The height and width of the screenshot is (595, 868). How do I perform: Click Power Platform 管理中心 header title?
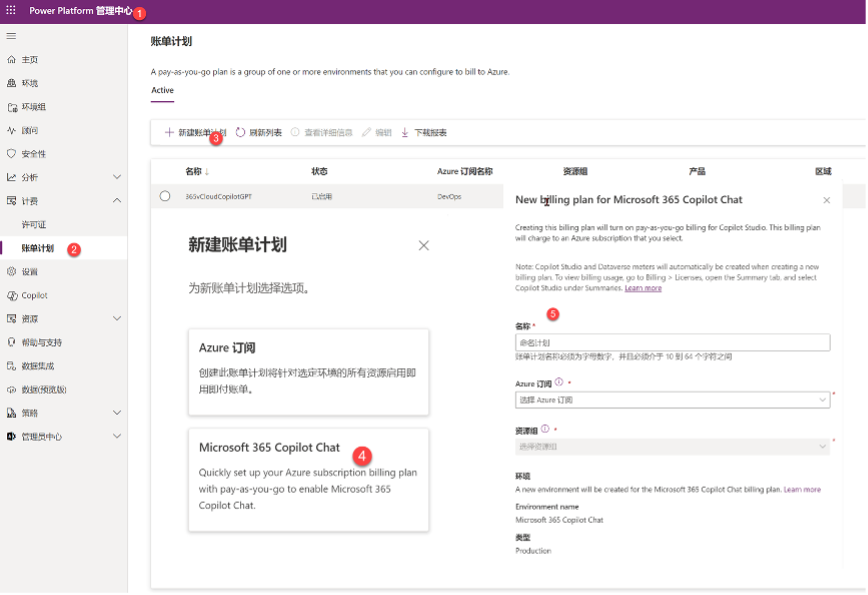point(81,11)
